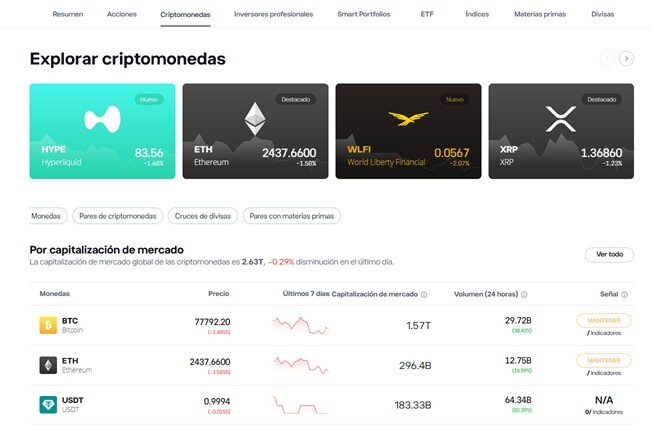The width and height of the screenshot is (651, 426).
Task: Click the Ethereum diamond logo on card
Action: 255,119
